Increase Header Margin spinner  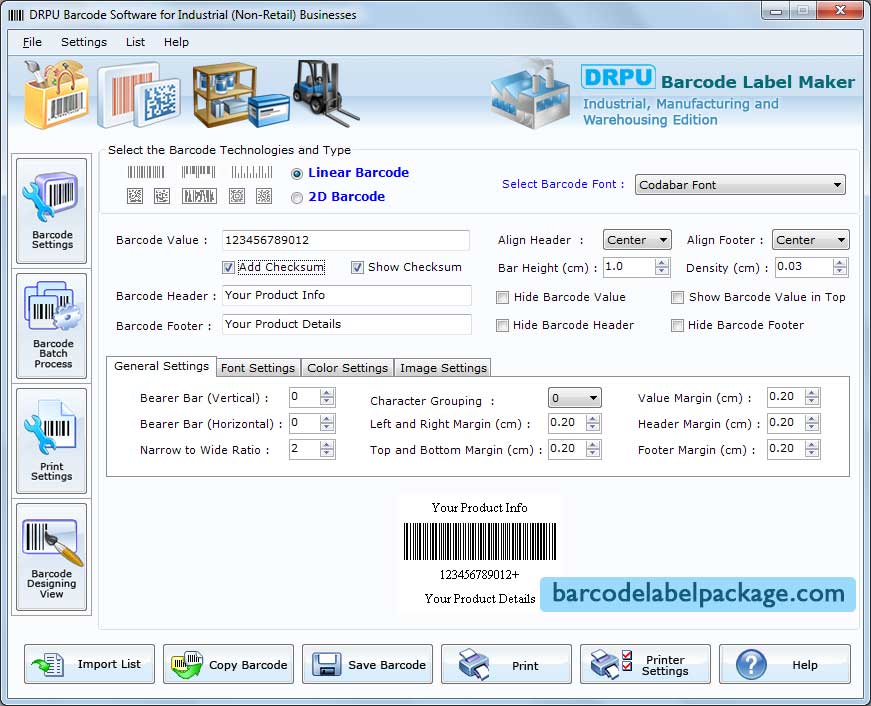pos(812,419)
